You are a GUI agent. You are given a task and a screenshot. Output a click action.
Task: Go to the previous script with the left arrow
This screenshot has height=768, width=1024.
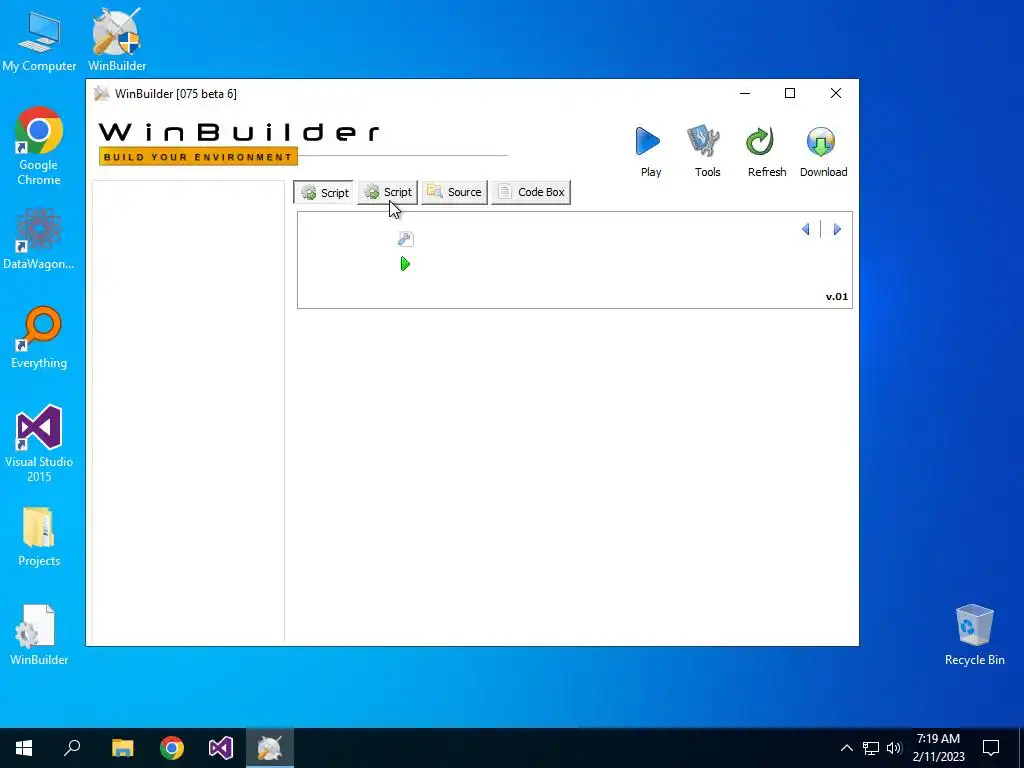tap(806, 229)
